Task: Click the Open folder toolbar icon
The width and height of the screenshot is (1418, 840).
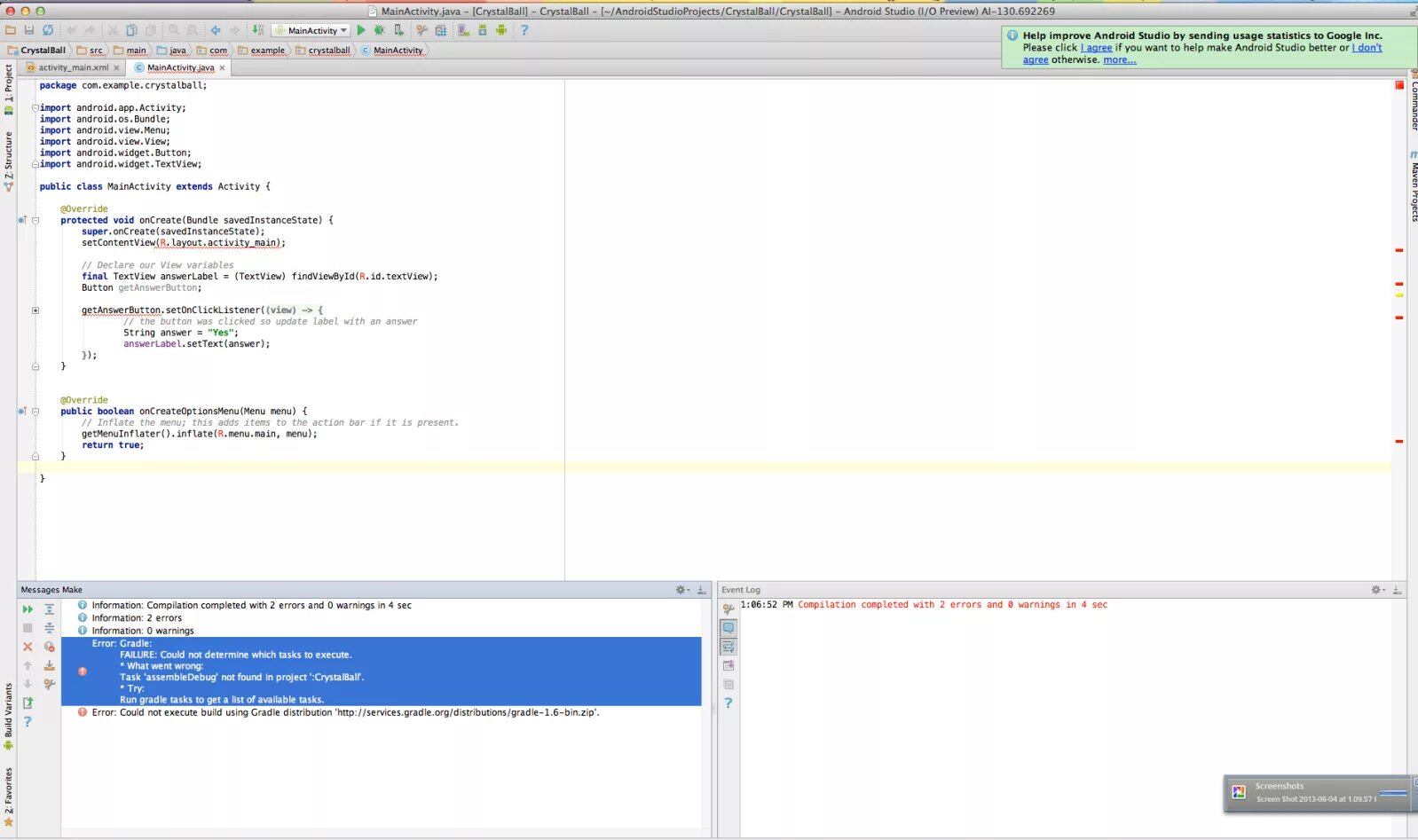Action: pyautogui.click(x=11, y=30)
